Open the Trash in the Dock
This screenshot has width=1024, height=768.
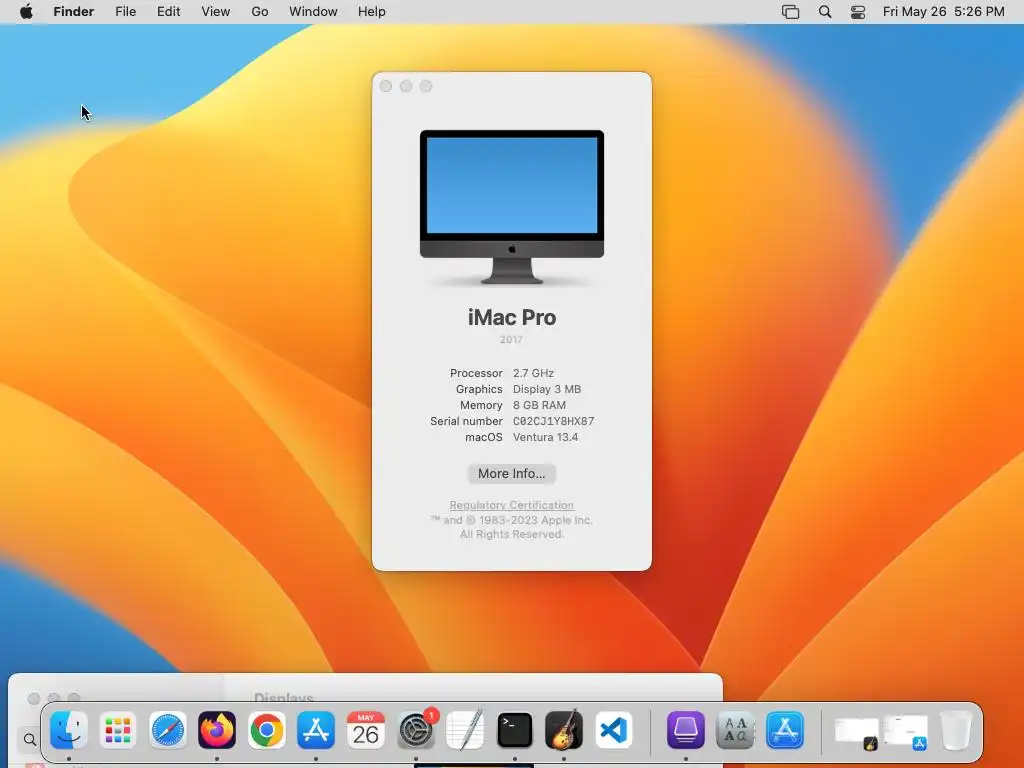pos(956,729)
